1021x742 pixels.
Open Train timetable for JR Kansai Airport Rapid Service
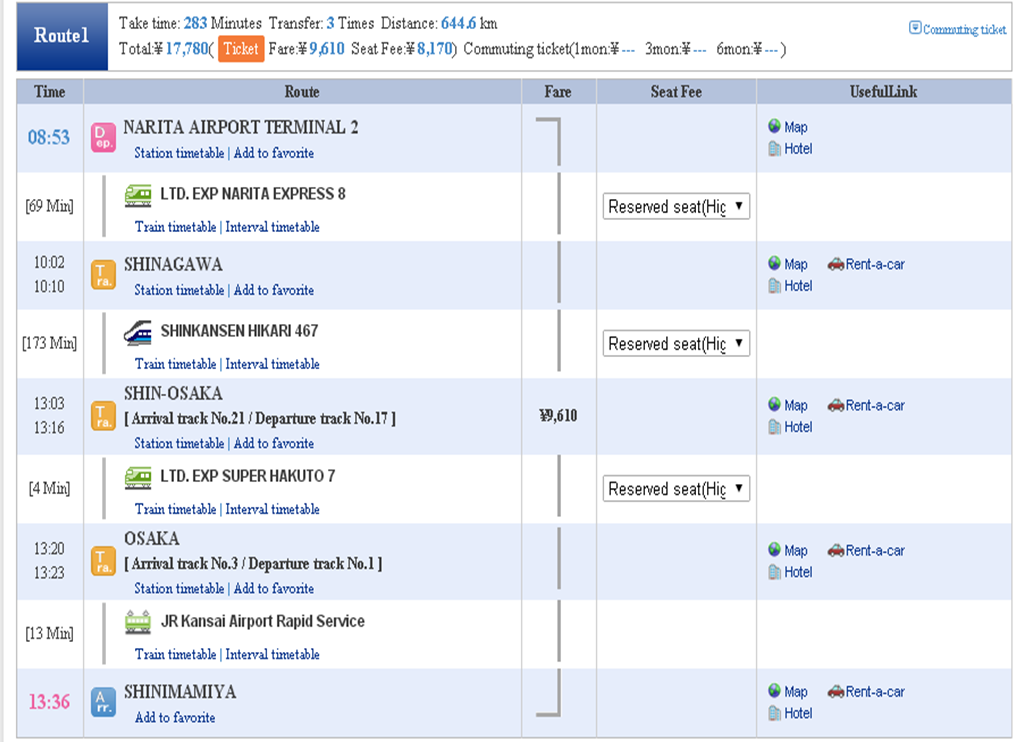[x=175, y=655]
